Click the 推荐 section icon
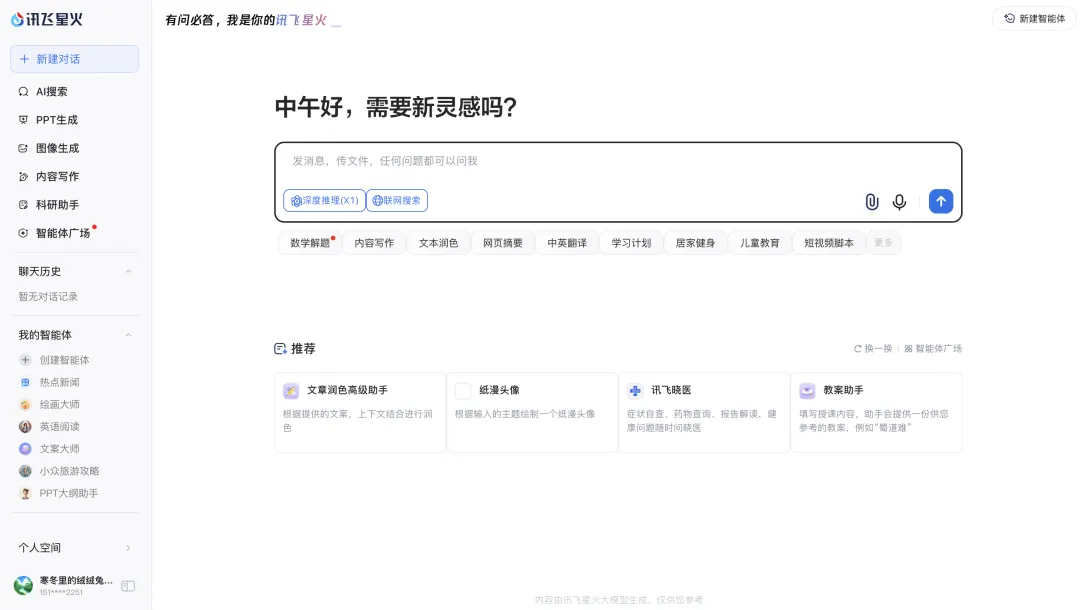 point(280,349)
